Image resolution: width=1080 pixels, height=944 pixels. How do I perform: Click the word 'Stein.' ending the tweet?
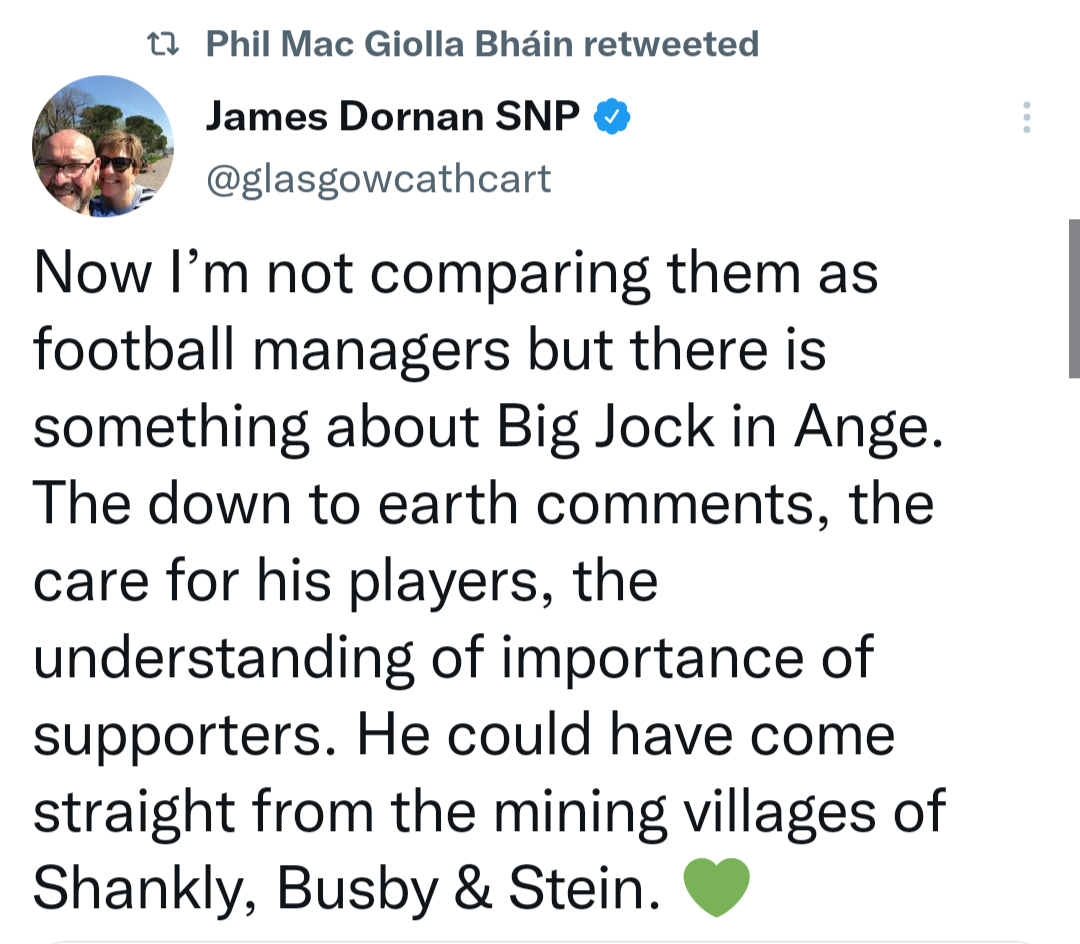click(585, 888)
